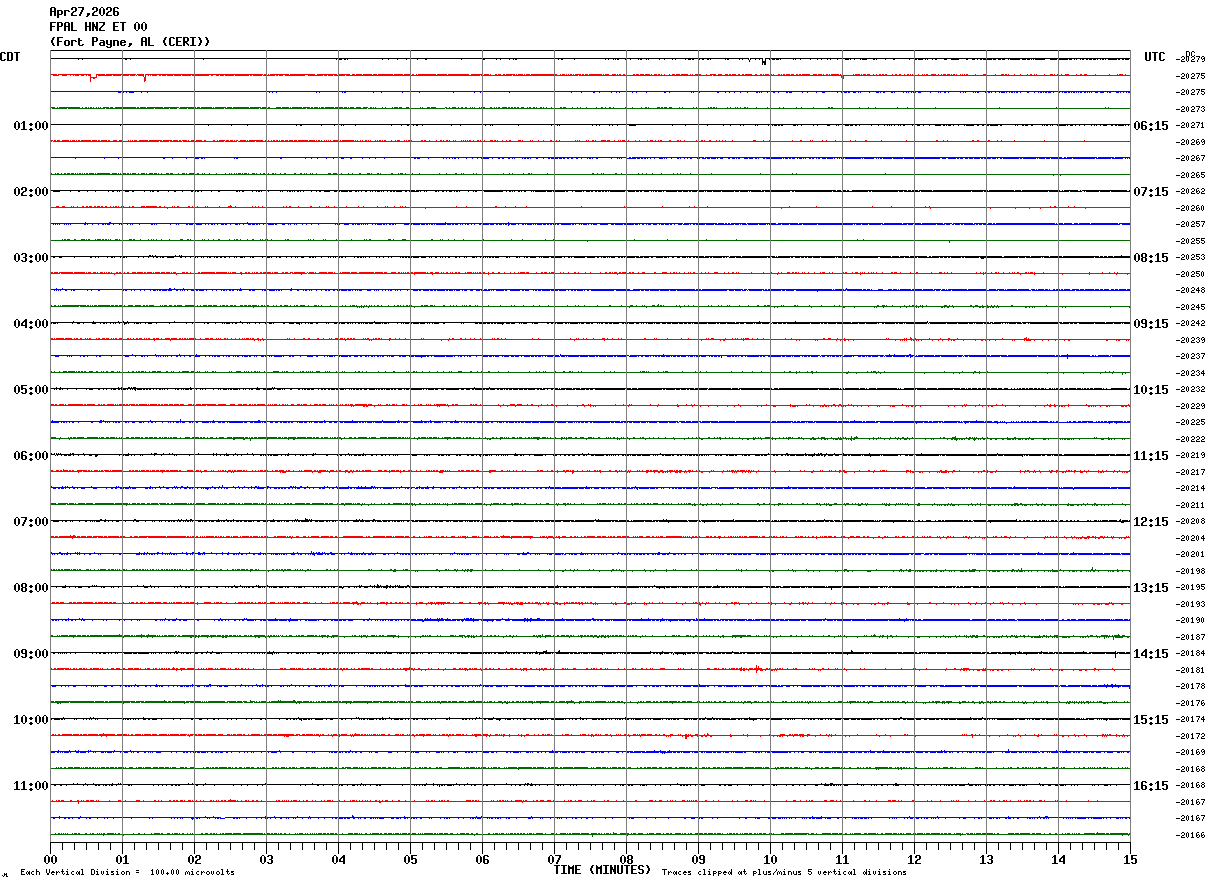Select the CDT hour label '03:00'

pyautogui.click(x=31, y=258)
